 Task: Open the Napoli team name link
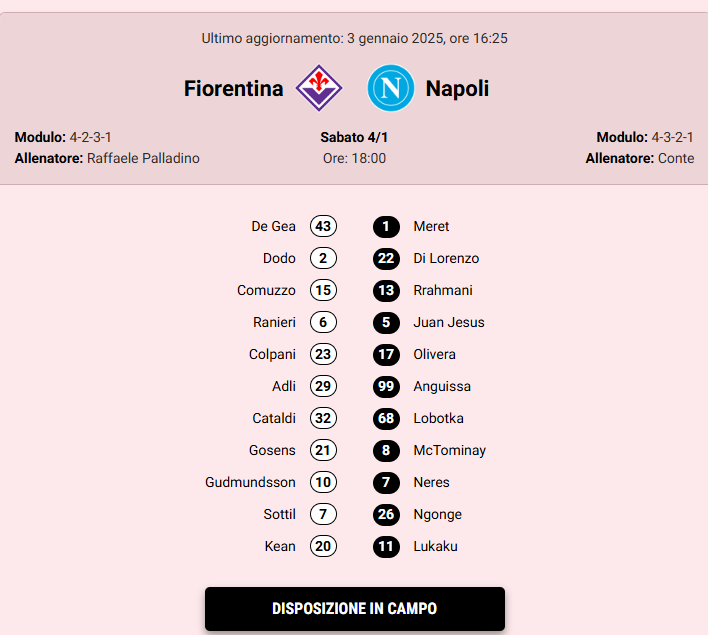[457, 89]
